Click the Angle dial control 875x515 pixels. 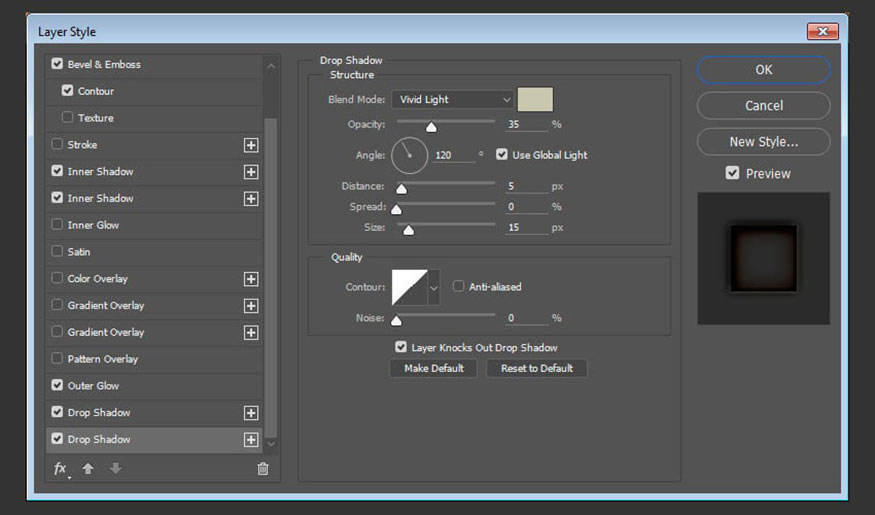[x=410, y=156]
